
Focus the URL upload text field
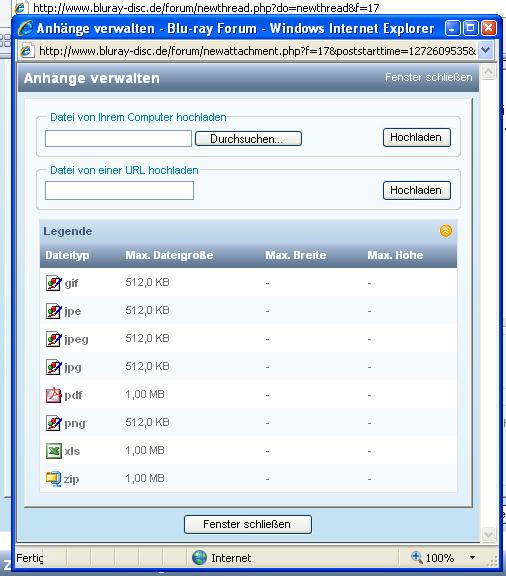tap(119, 191)
